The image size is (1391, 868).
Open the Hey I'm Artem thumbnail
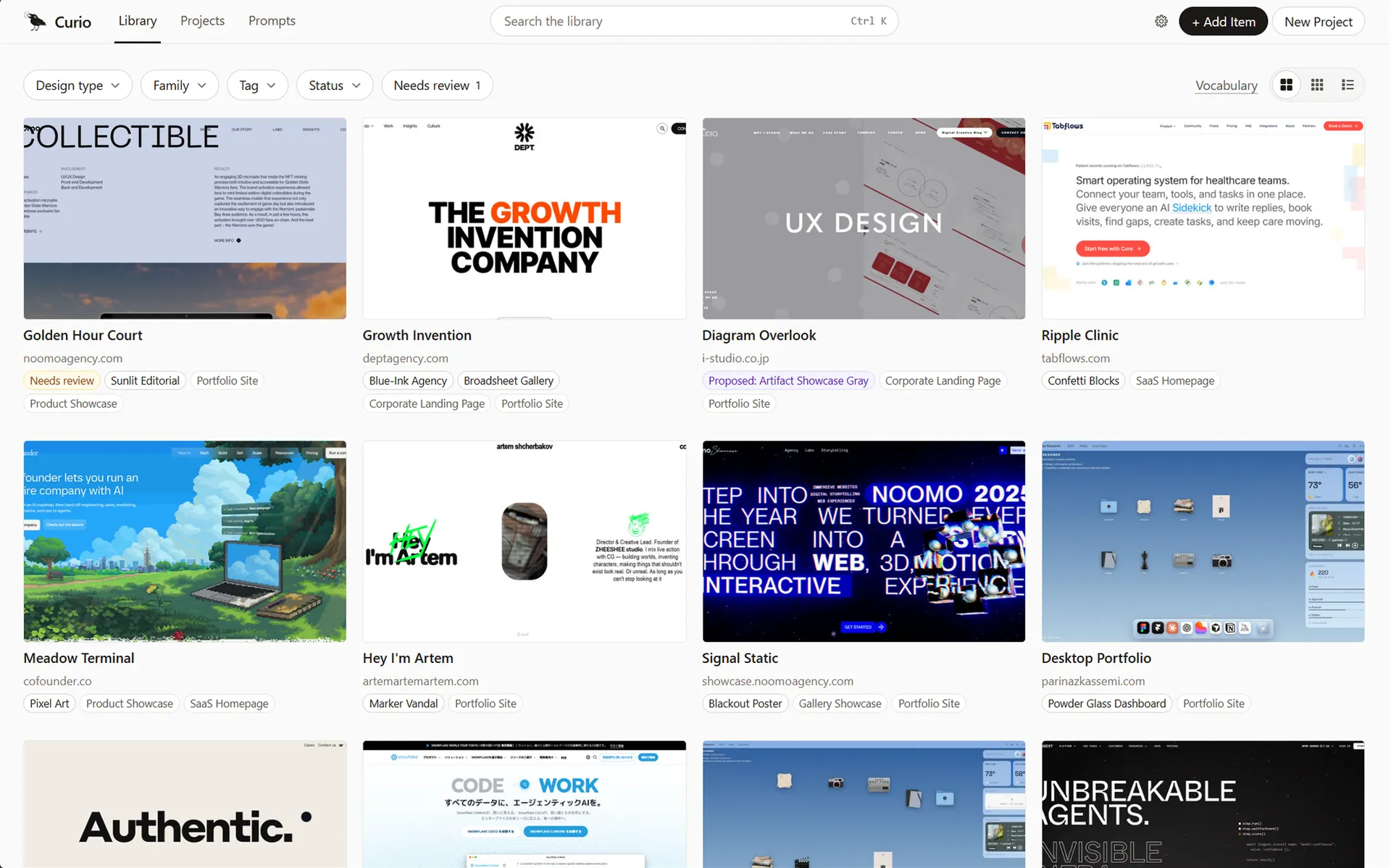525,541
